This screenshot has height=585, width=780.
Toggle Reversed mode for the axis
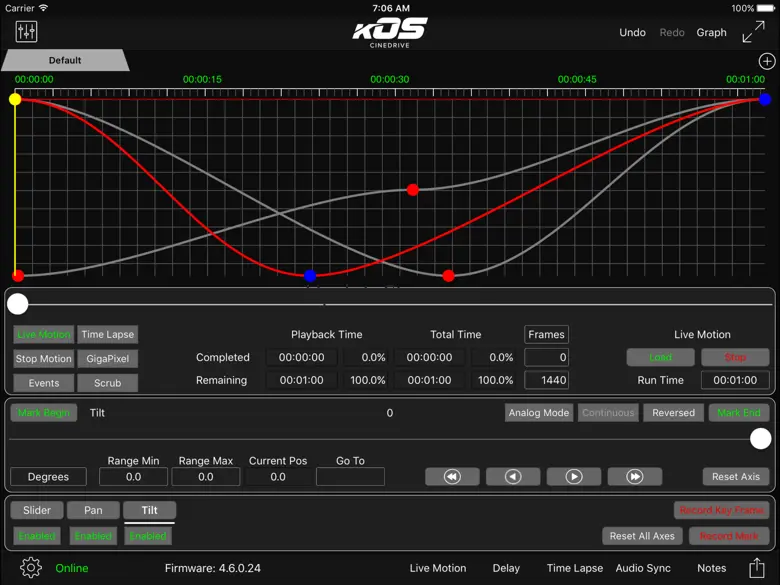[673, 413]
